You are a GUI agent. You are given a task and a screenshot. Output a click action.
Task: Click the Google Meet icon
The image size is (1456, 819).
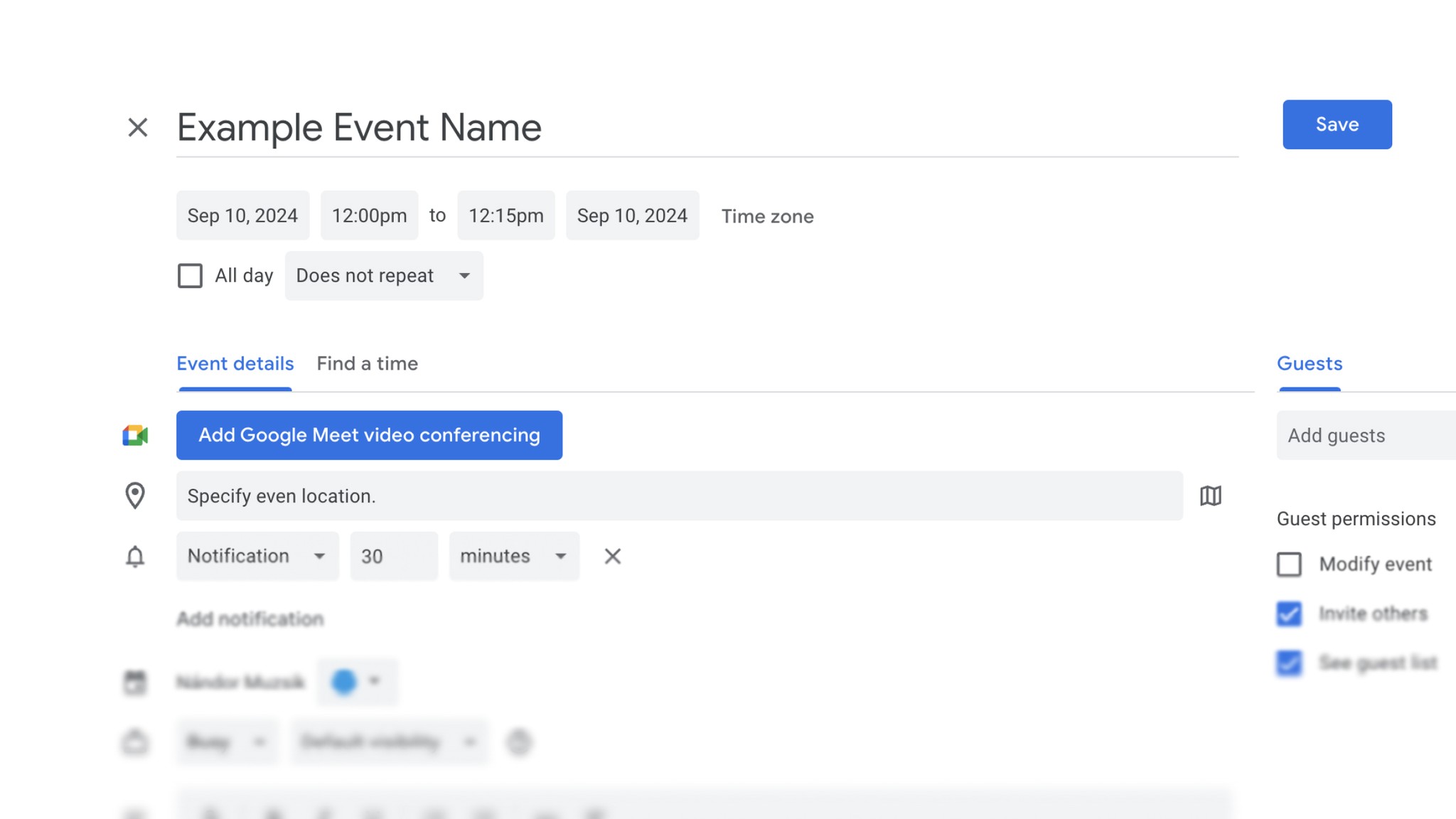(136, 435)
